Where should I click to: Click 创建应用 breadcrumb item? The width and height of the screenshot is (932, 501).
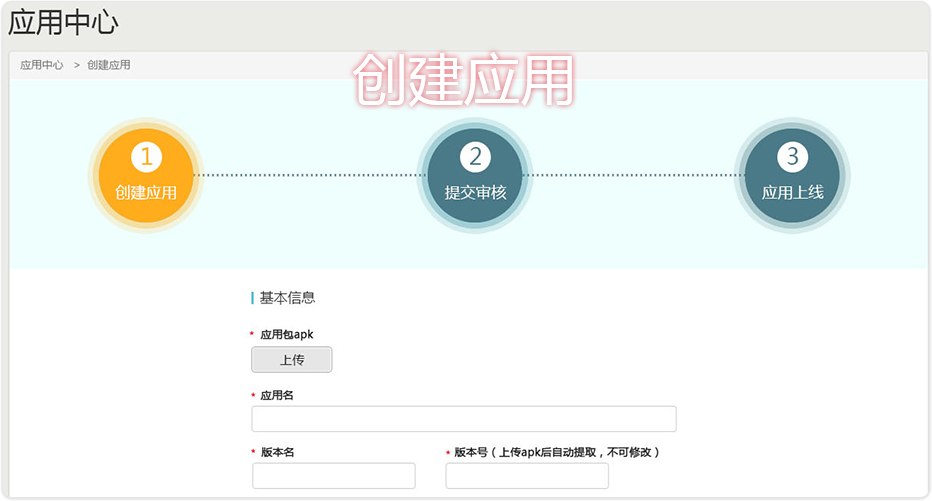click(109, 65)
